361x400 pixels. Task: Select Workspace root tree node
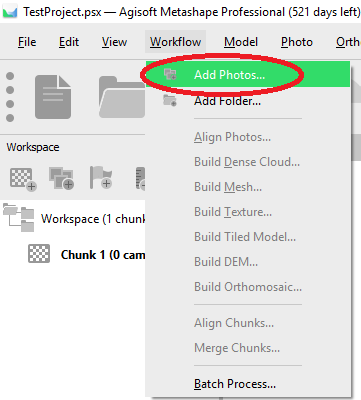93,219
